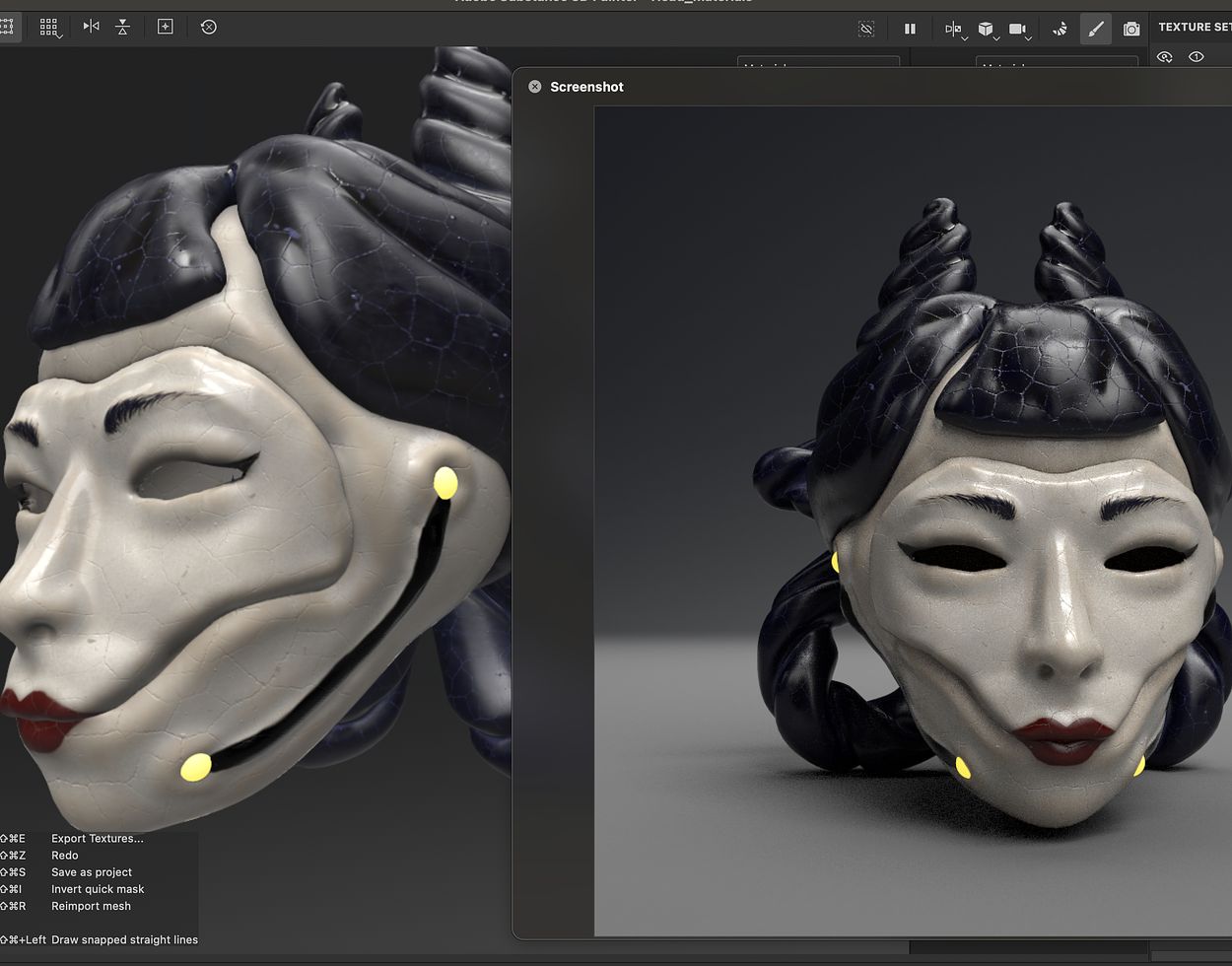Click the reset history circular arrow icon
1232x966 pixels.
coord(209,27)
